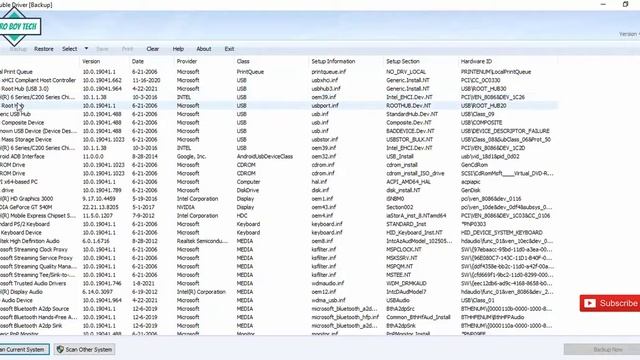Click the Select toolbar button
The image size is (640, 360).
tap(69, 49)
